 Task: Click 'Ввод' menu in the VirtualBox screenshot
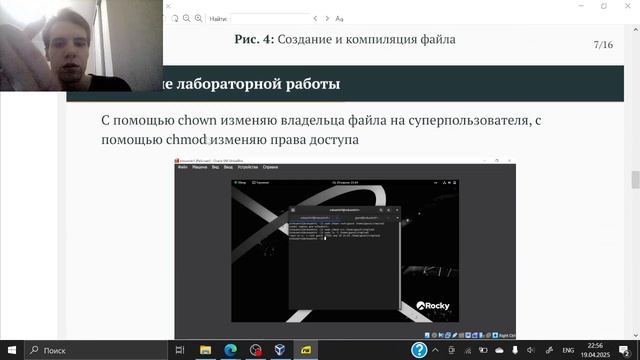pos(228,167)
